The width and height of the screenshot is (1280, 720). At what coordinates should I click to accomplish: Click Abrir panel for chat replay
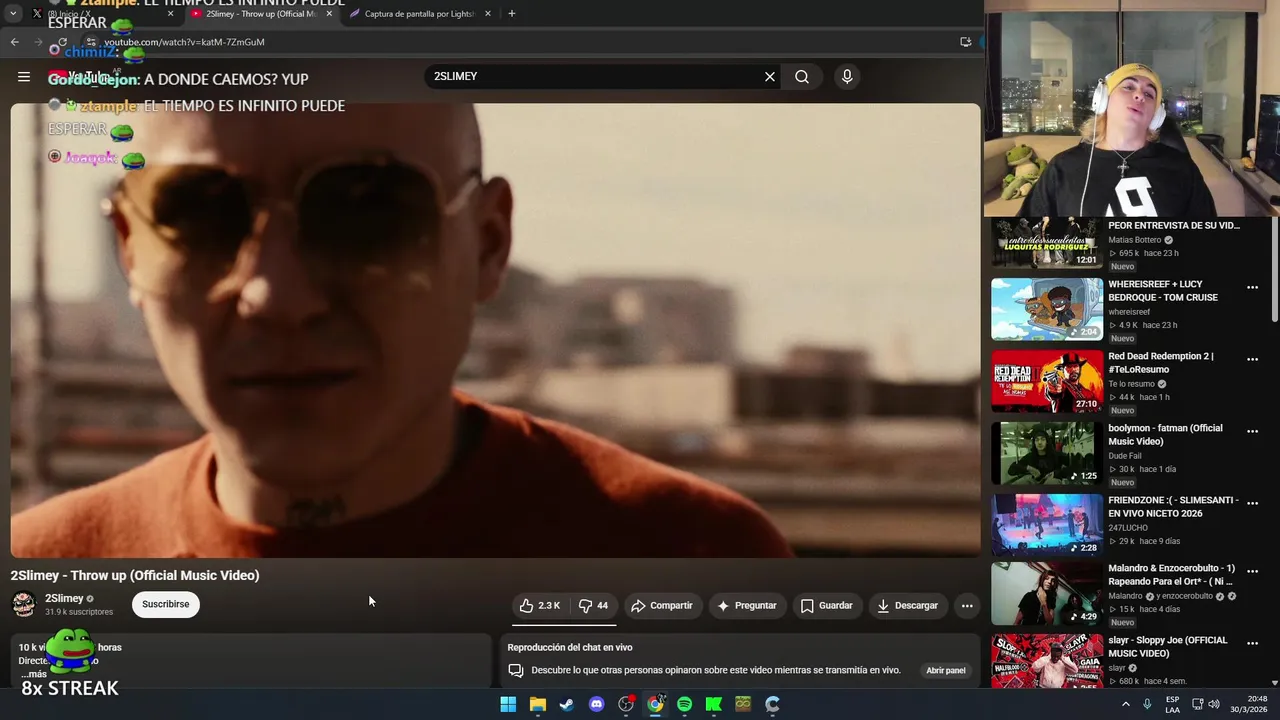point(946,671)
